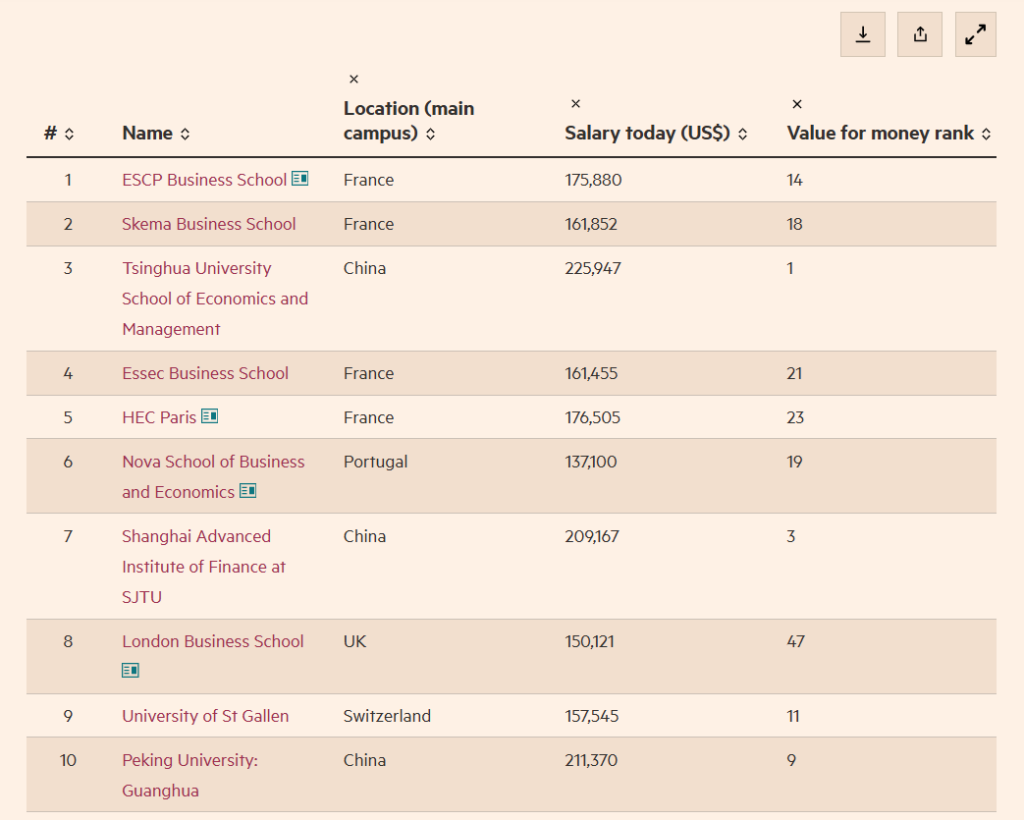Open profile icon under London Business School
Image resolution: width=1024 pixels, height=820 pixels.
pyautogui.click(x=131, y=670)
